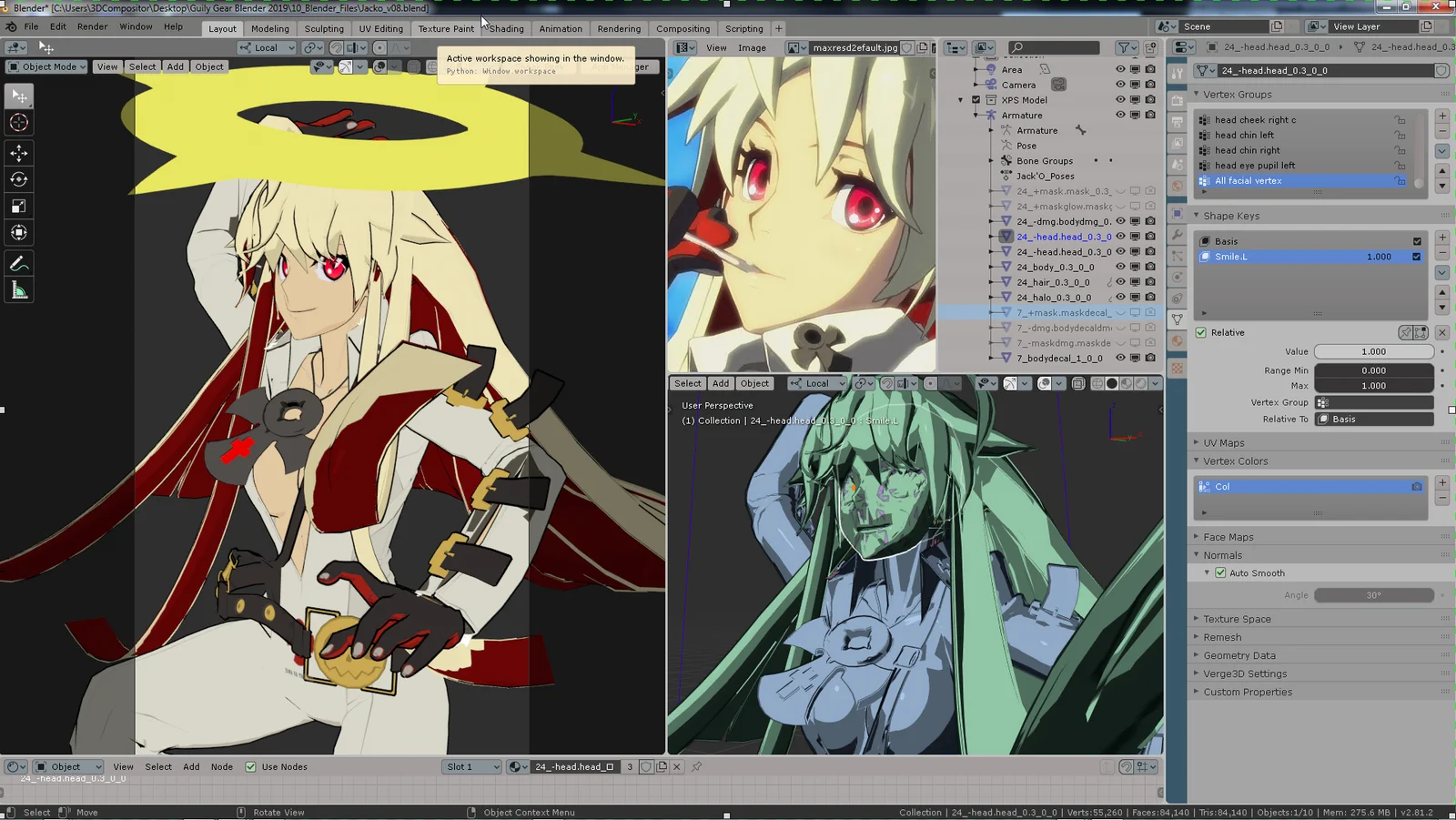Toggle the Use Nodes checkbox

tap(251, 766)
